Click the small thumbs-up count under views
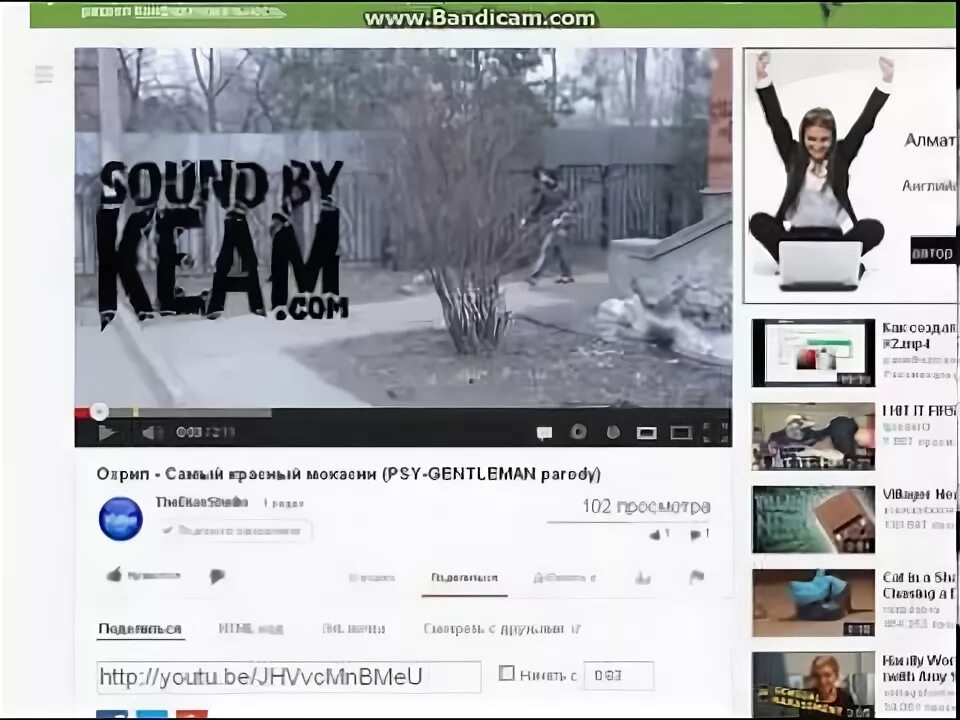Viewport: 960px width, 720px height. coord(659,534)
